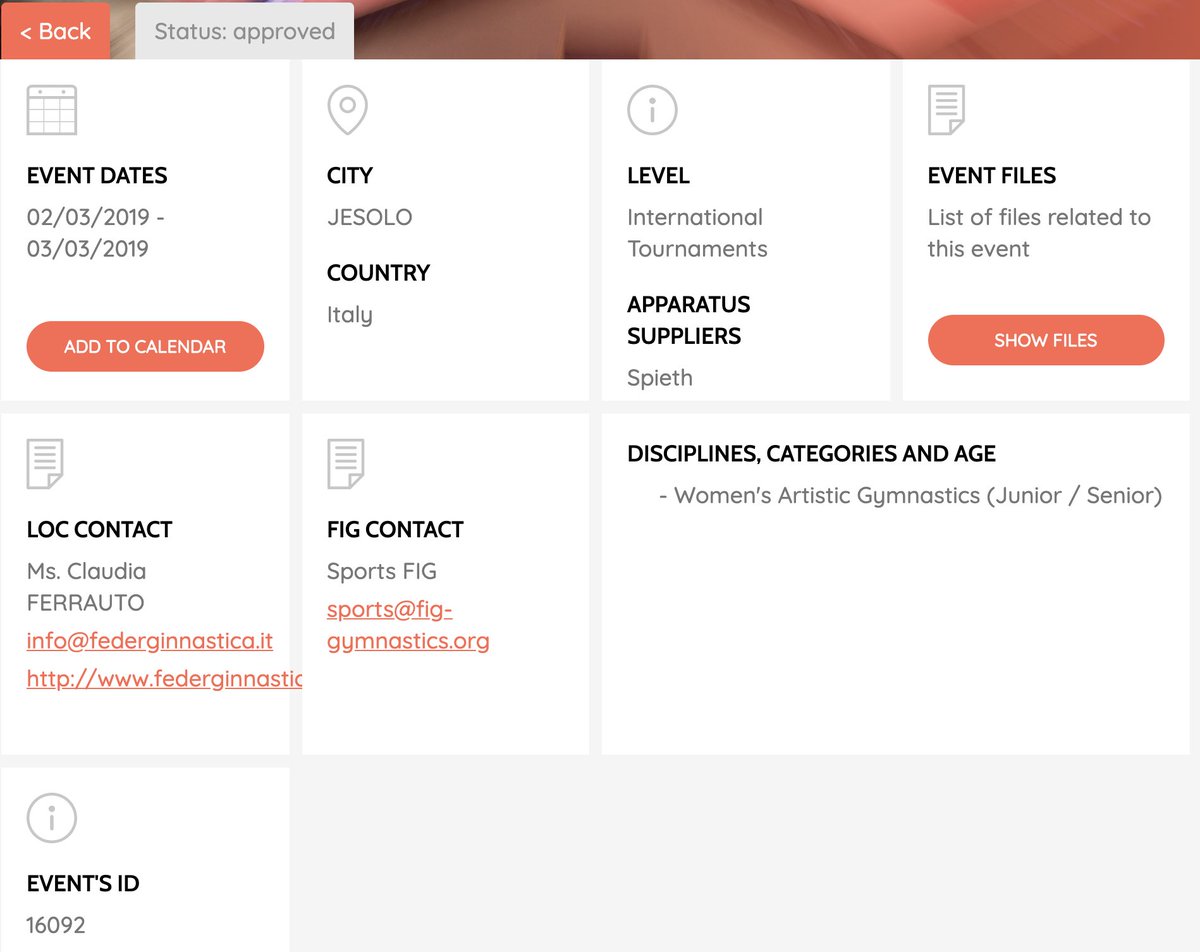This screenshot has width=1200, height=952.
Task: Click the COUNTRY heading
Action: point(378,273)
